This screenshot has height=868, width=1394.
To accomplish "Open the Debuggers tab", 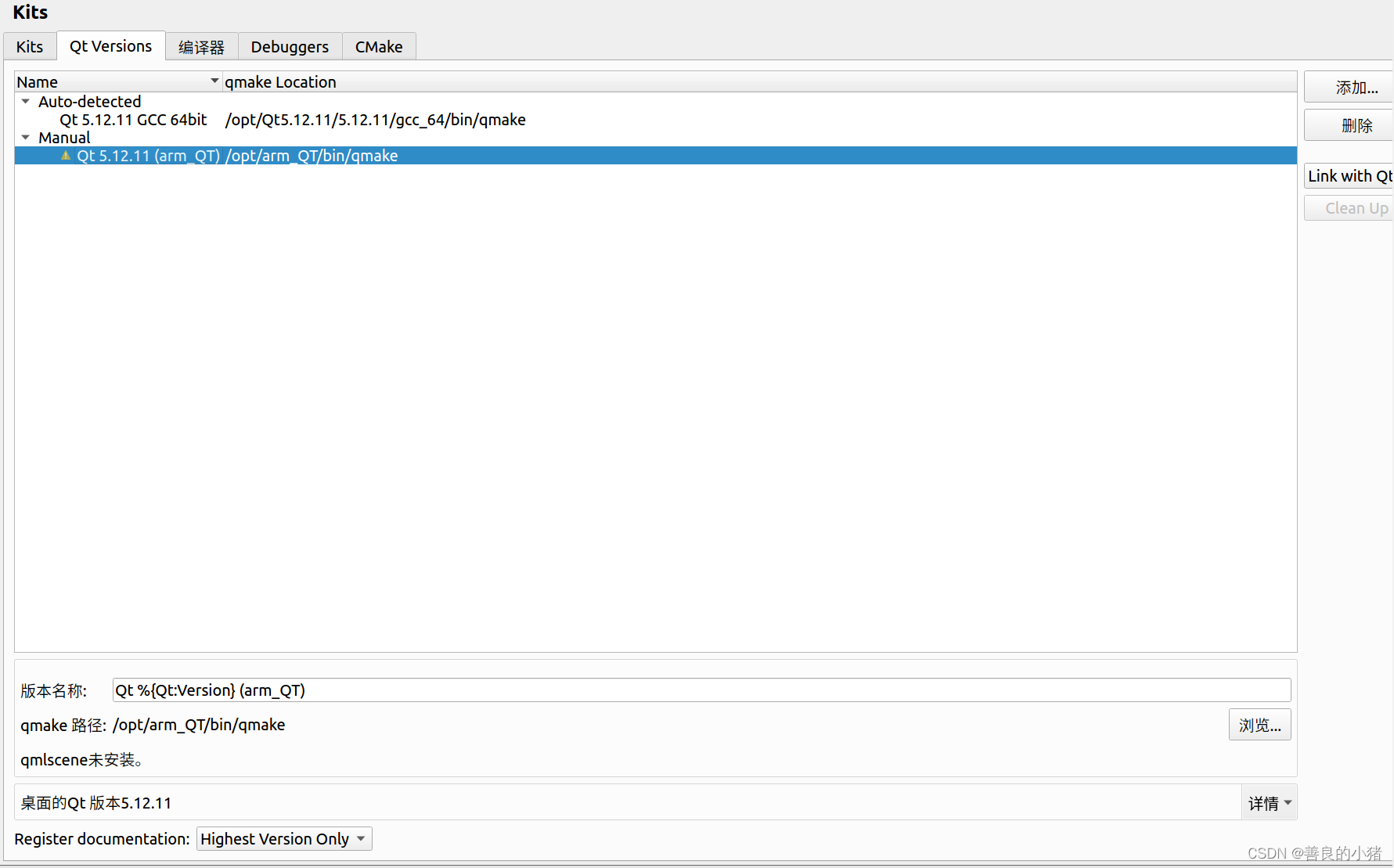I will 290,47.
